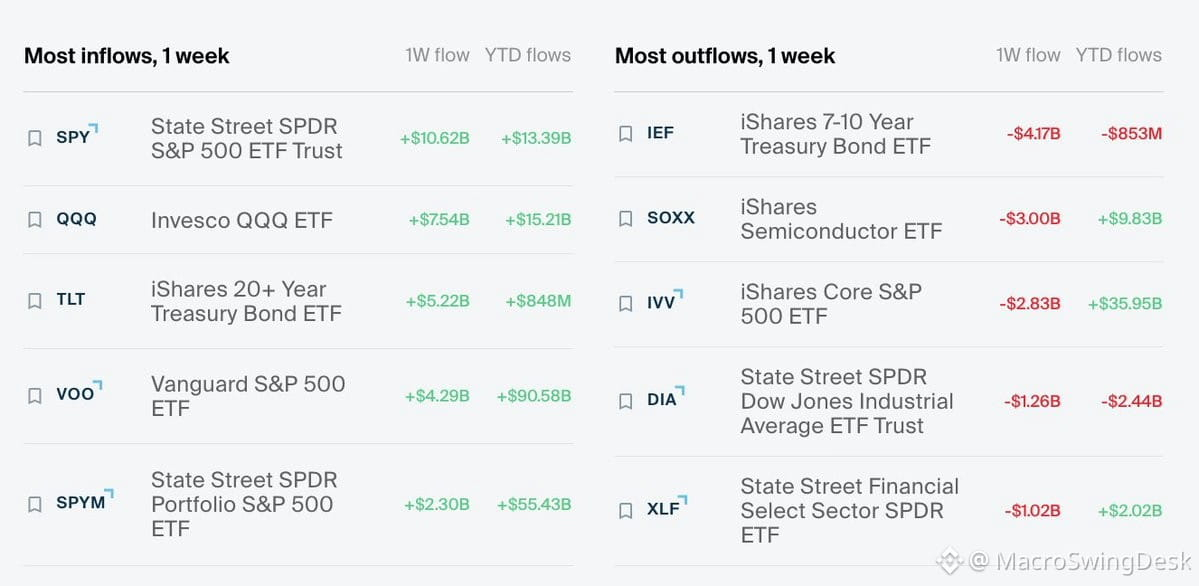
Task: Sort outflows by 1W flow header
Action: click(1028, 55)
